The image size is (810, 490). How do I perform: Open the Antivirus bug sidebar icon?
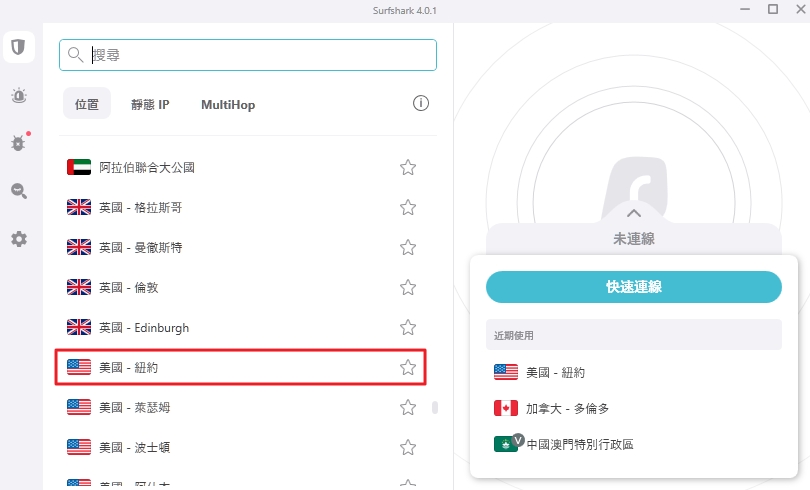(x=19, y=143)
